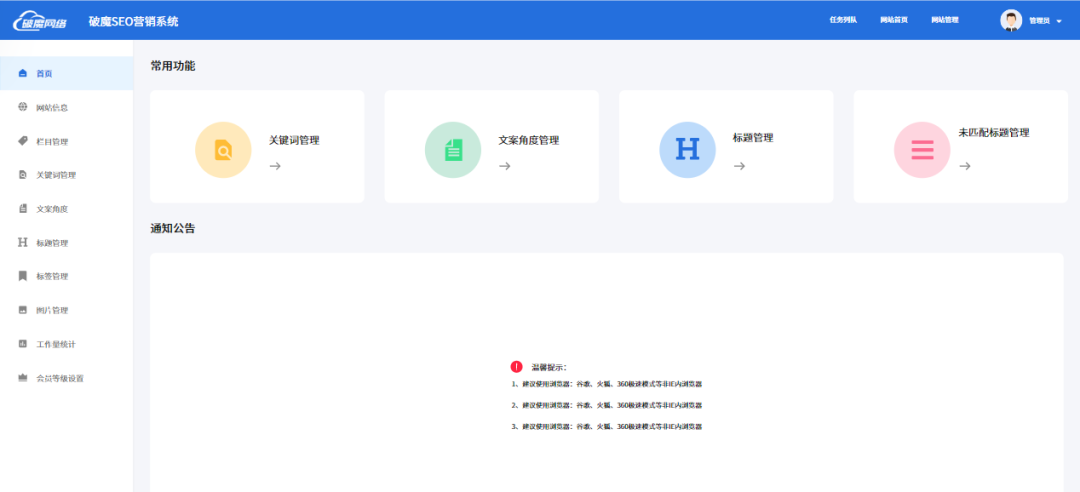Click the H icon for sidebar 标题管理
The width and height of the screenshot is (1080, 492).
(23, 243)
